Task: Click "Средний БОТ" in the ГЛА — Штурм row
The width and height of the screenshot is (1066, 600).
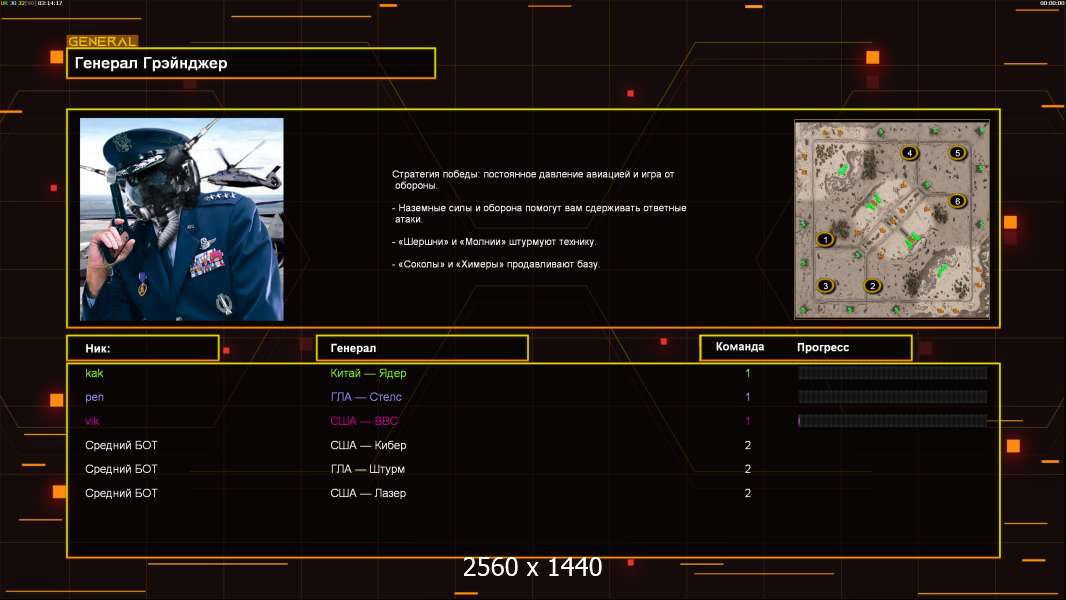Action: tap(121, 469)
